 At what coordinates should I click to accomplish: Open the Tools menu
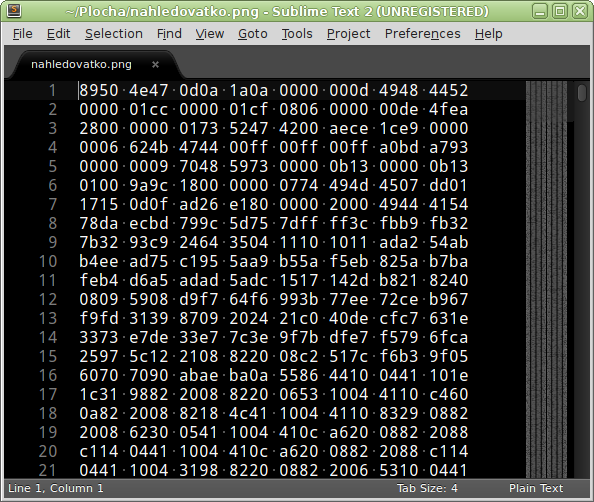point(297,34)
